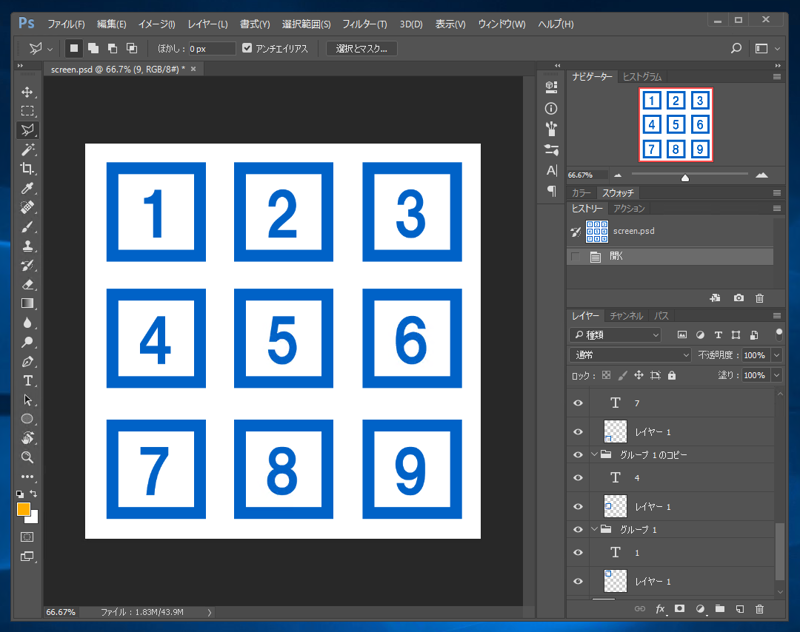Collapse the グループ 1のコピー group
Screen dimensions: 800x632
(x=595, y=455)
